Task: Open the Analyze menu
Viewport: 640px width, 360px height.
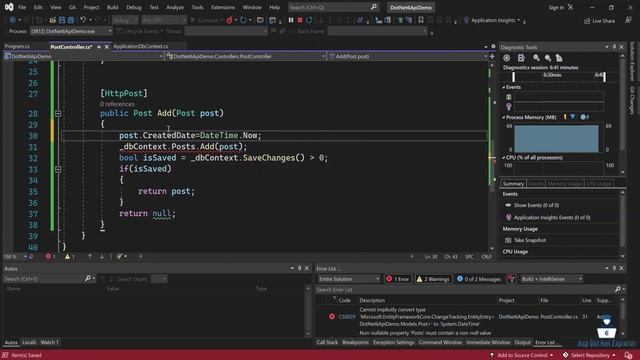Action: (175, 7)
